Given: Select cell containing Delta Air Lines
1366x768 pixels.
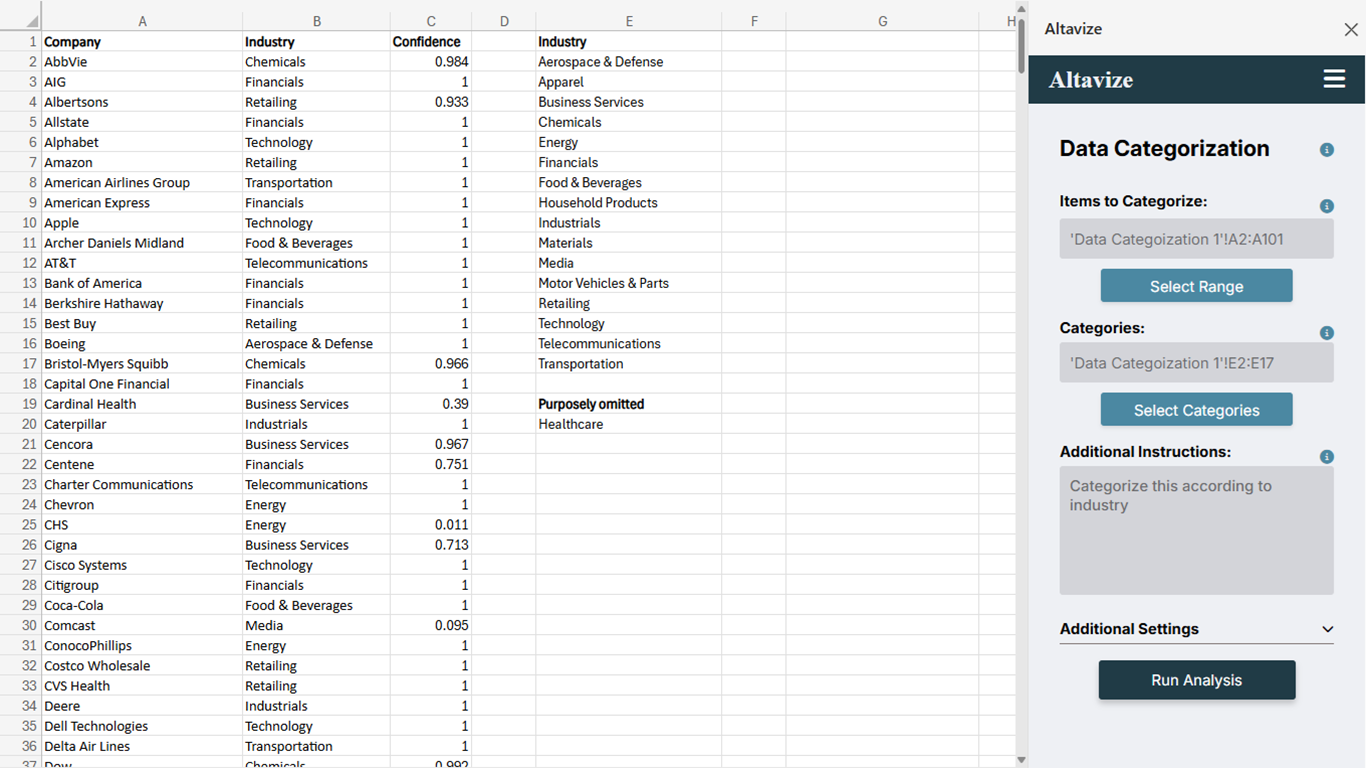Looking at the screenshot, I should point(142,746).
